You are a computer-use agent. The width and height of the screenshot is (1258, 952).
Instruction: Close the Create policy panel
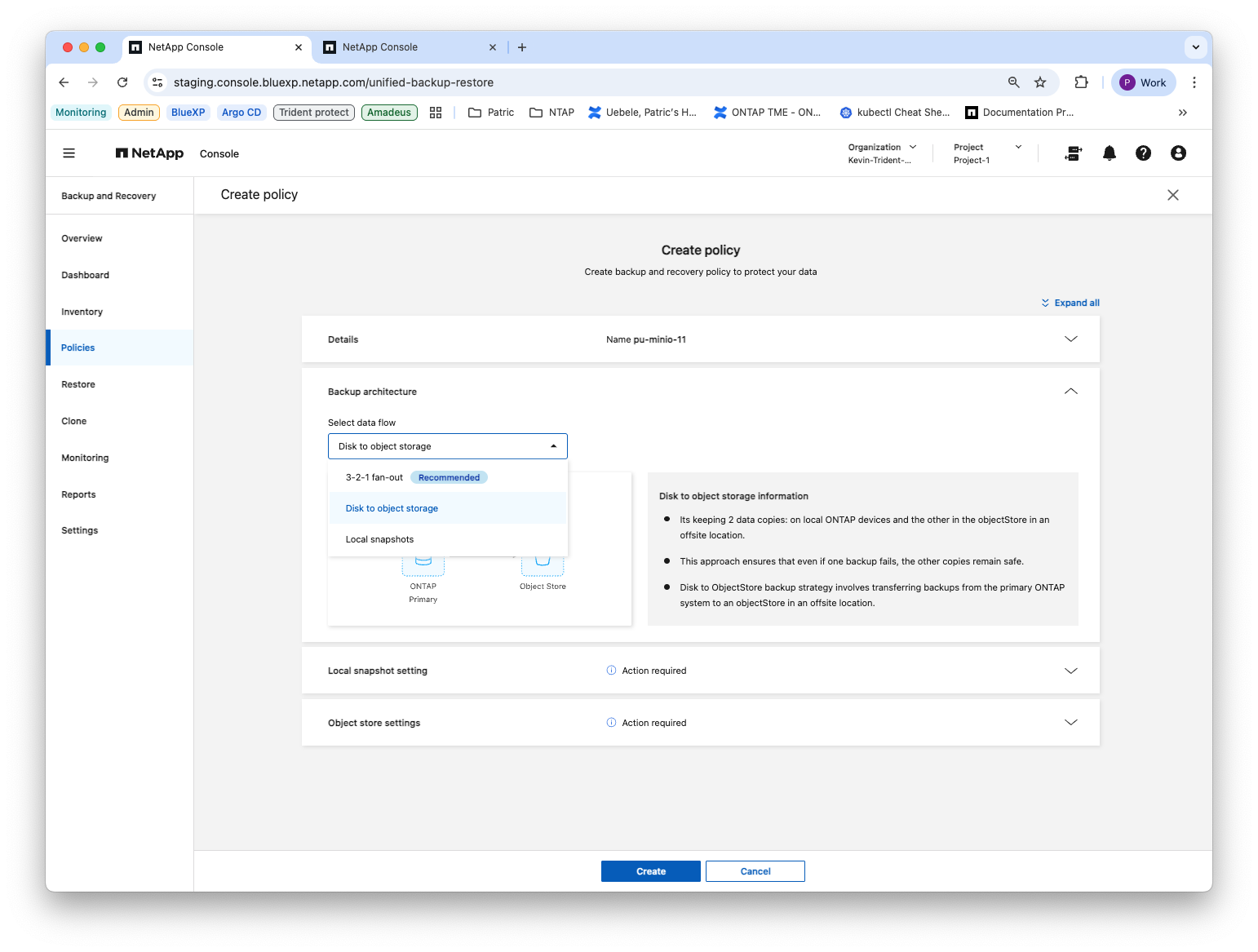tap(1172, 195)
